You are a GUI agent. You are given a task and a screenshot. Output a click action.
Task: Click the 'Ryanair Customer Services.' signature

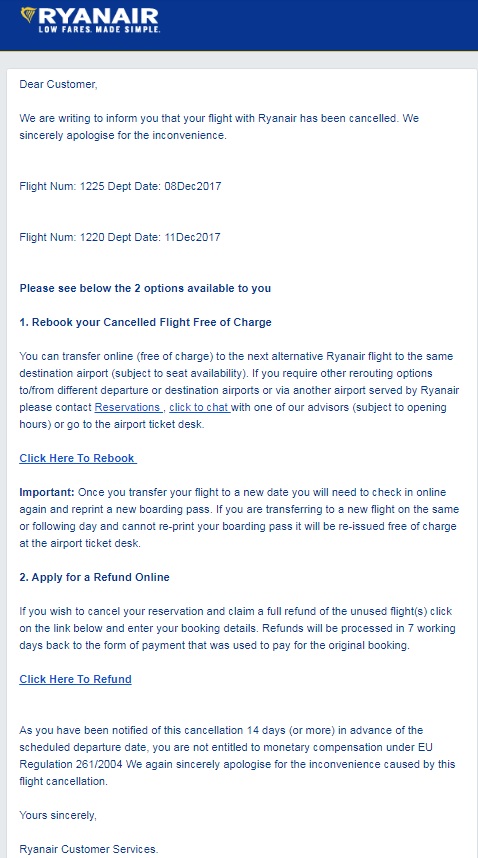pos(89,849)
